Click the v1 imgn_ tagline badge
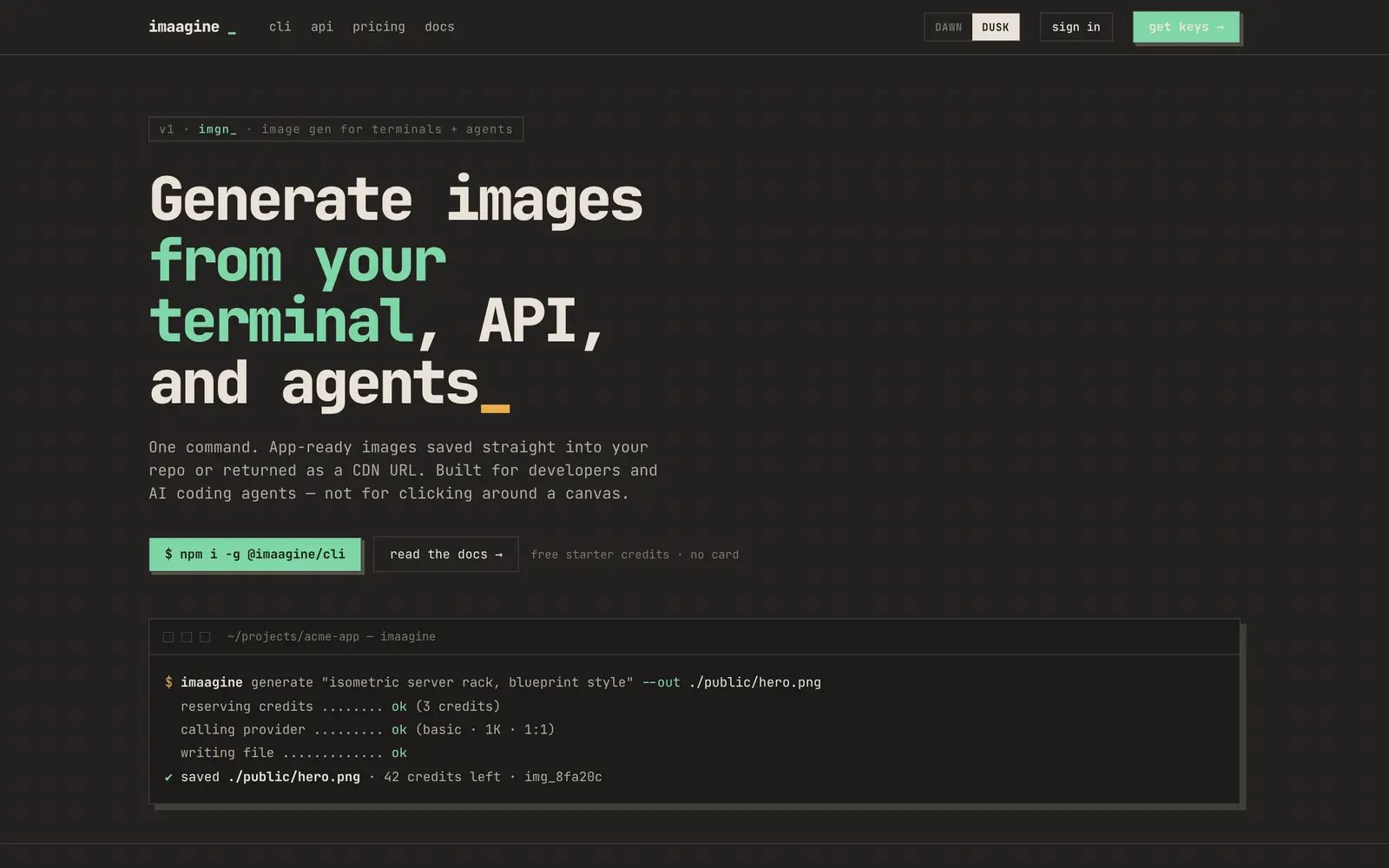This screenshot has height=868, width=1389. point(336,129)
